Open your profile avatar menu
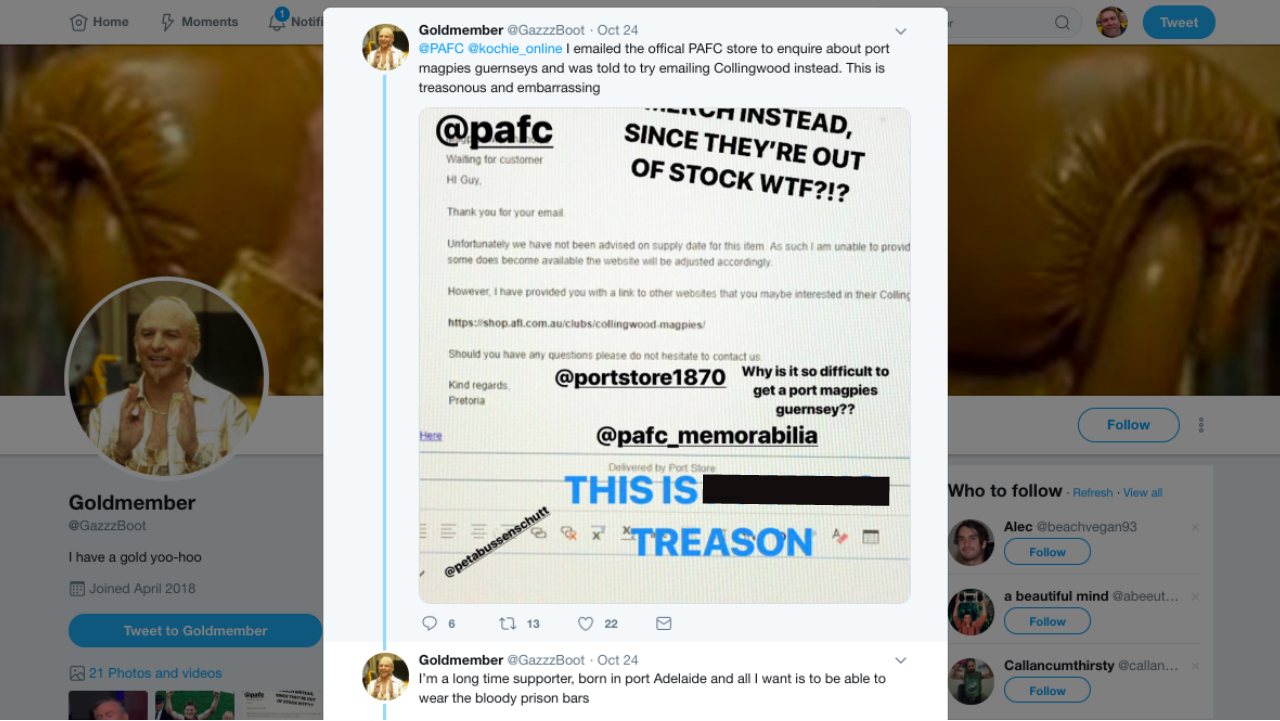 (x=1112, y=22)
